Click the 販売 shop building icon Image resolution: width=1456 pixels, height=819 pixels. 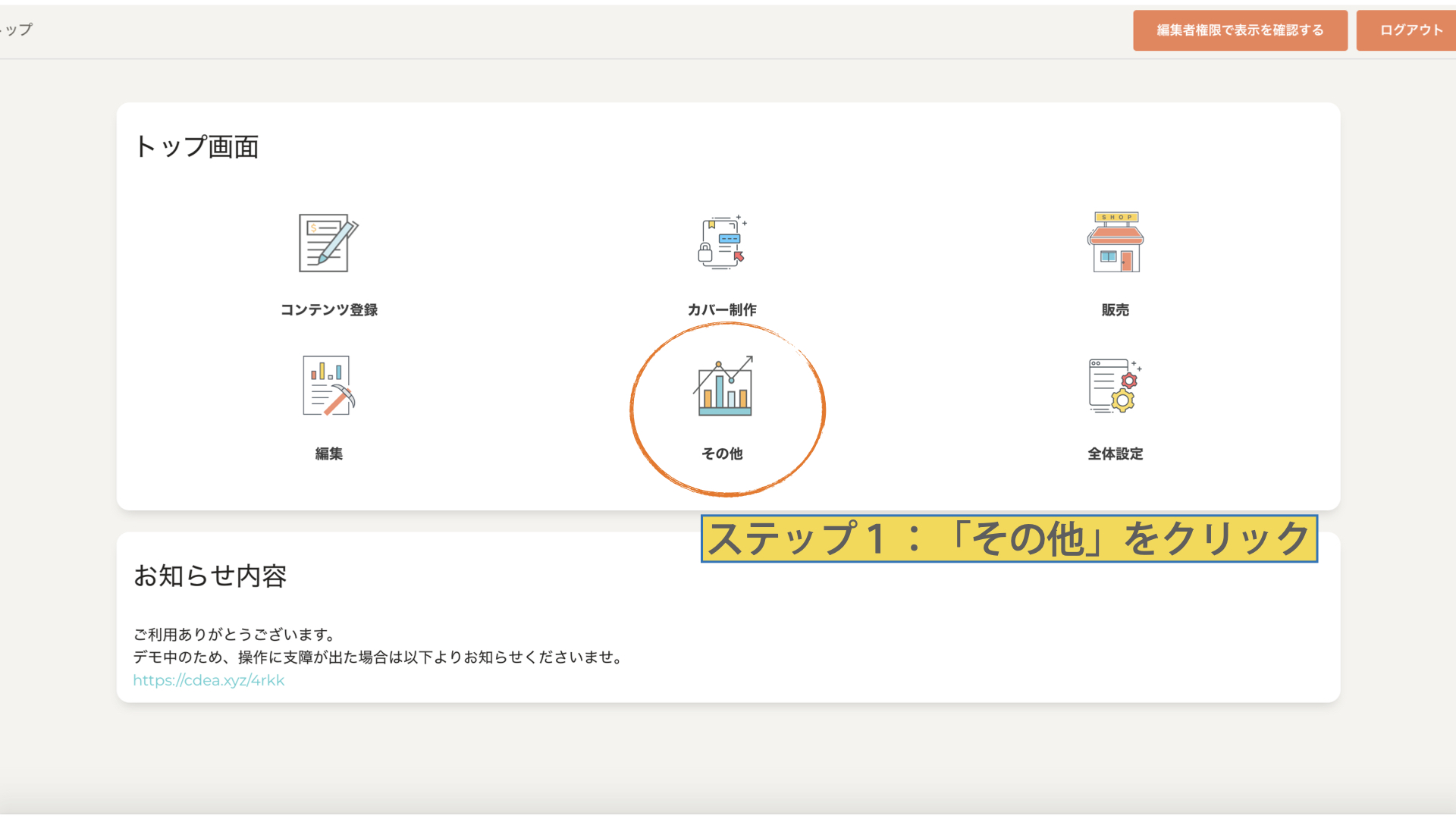click(1115, 243)
